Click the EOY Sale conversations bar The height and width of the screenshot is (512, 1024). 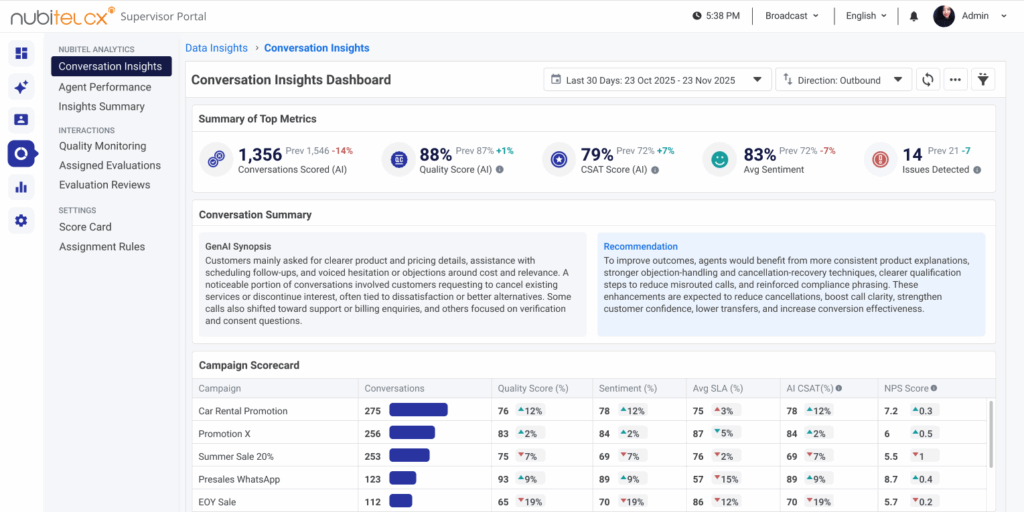400,501
